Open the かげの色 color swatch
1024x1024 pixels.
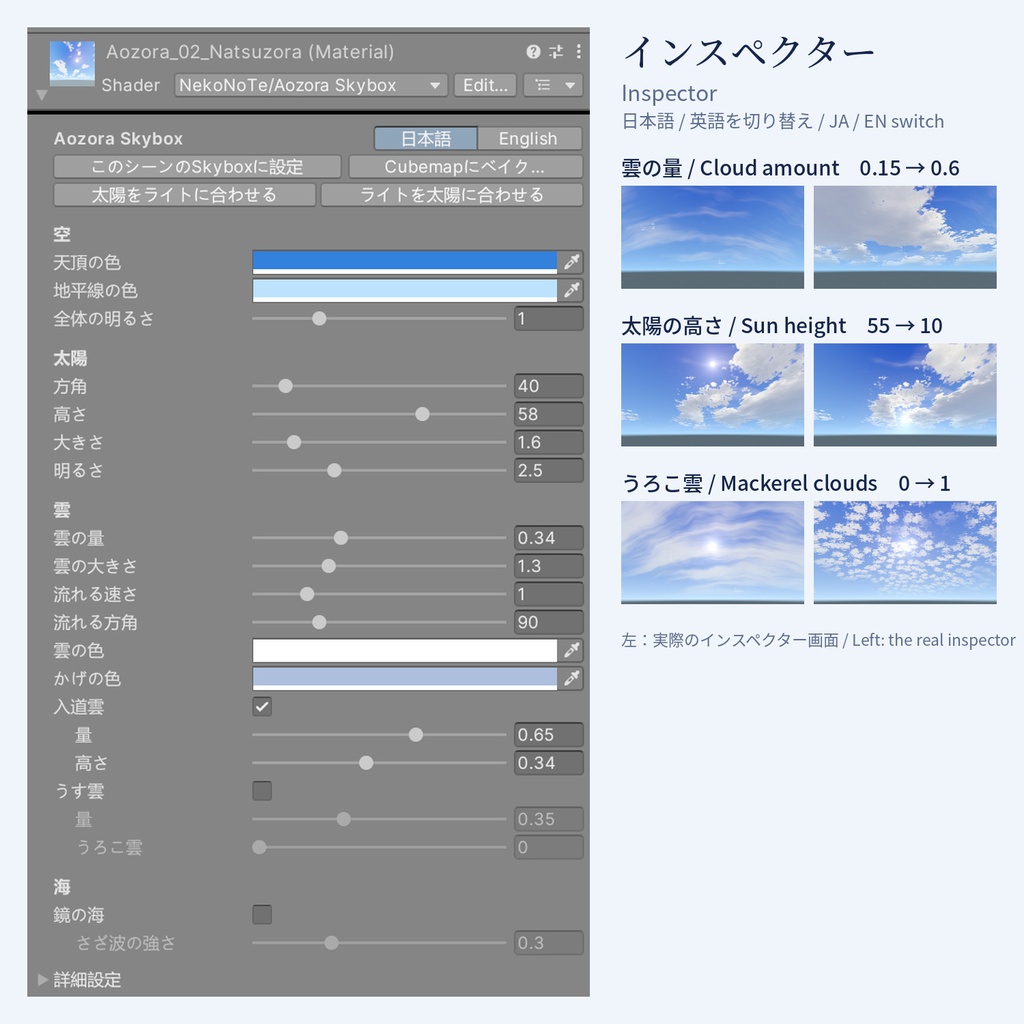[x=405, y=679]
